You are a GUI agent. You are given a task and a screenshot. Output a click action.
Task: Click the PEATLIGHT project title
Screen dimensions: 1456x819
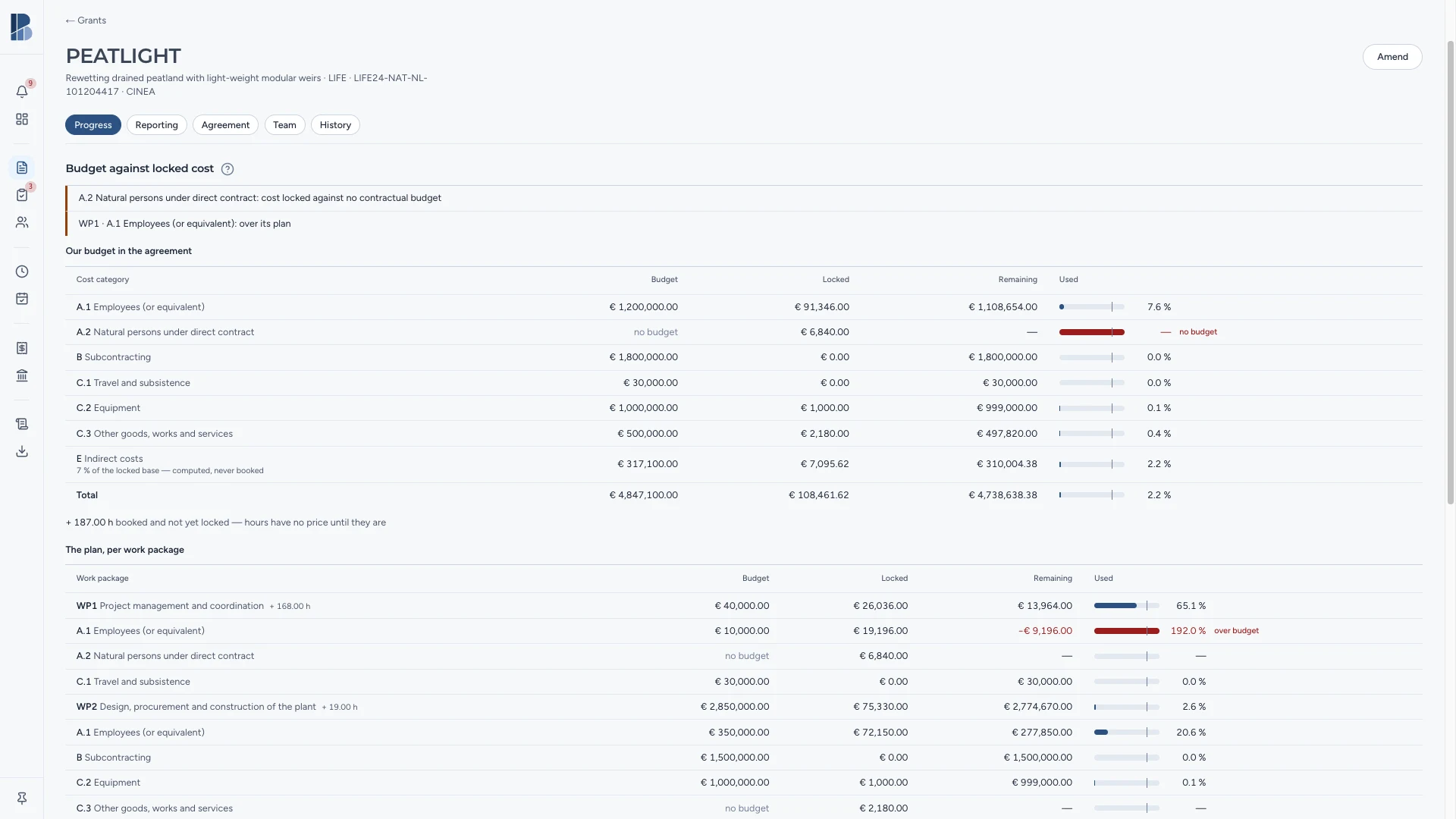123,56
